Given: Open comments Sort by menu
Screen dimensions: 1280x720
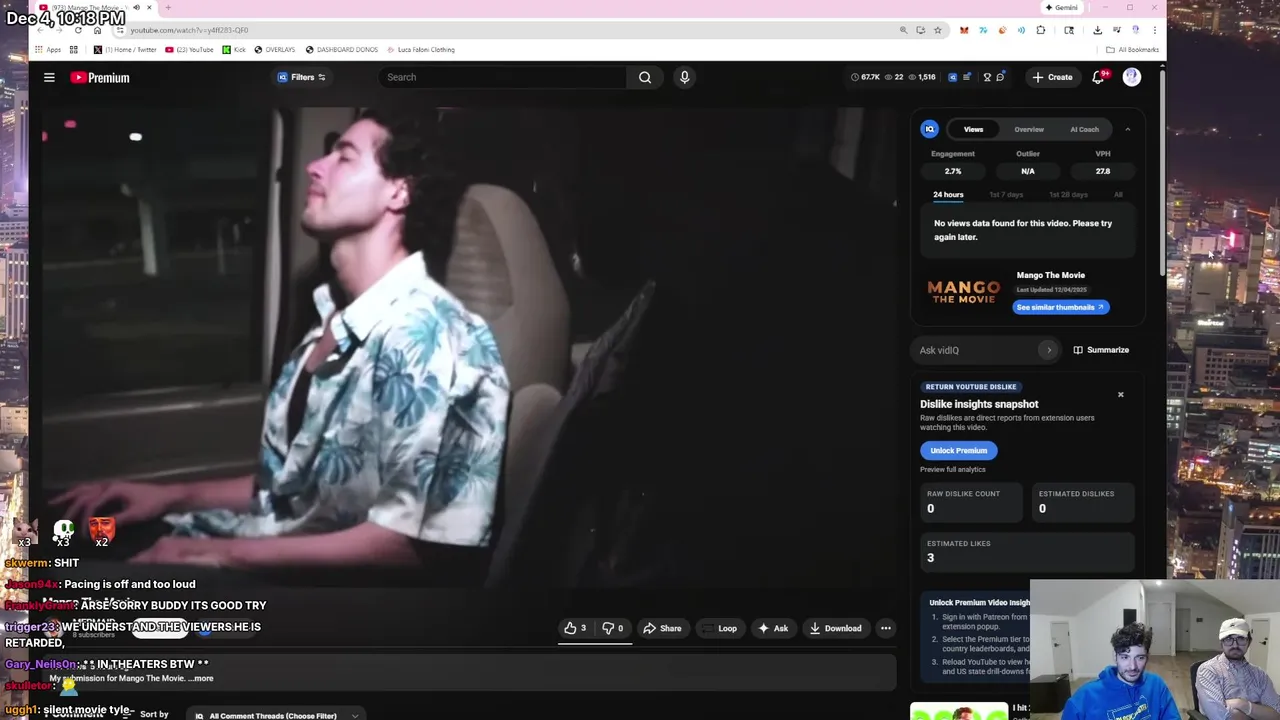Looking at the screenshot, I should [154, 714].
